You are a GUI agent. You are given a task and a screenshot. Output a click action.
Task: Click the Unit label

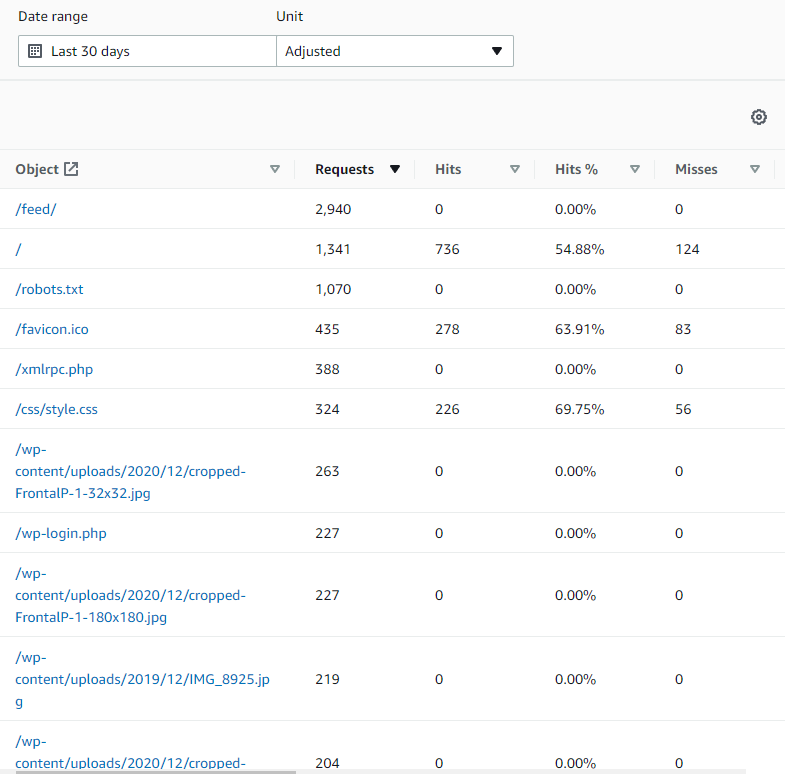pyautogui.click(x=289, y=16)
